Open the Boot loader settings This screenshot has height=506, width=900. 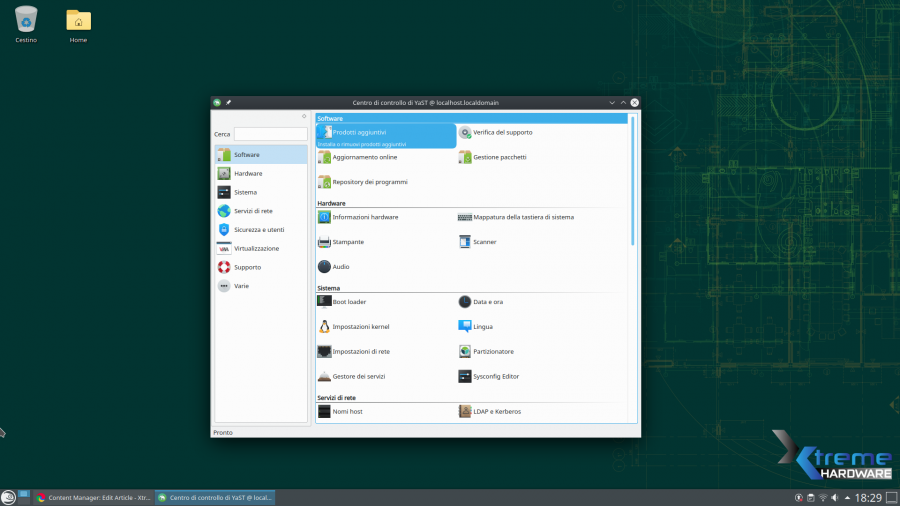point(349,301)
